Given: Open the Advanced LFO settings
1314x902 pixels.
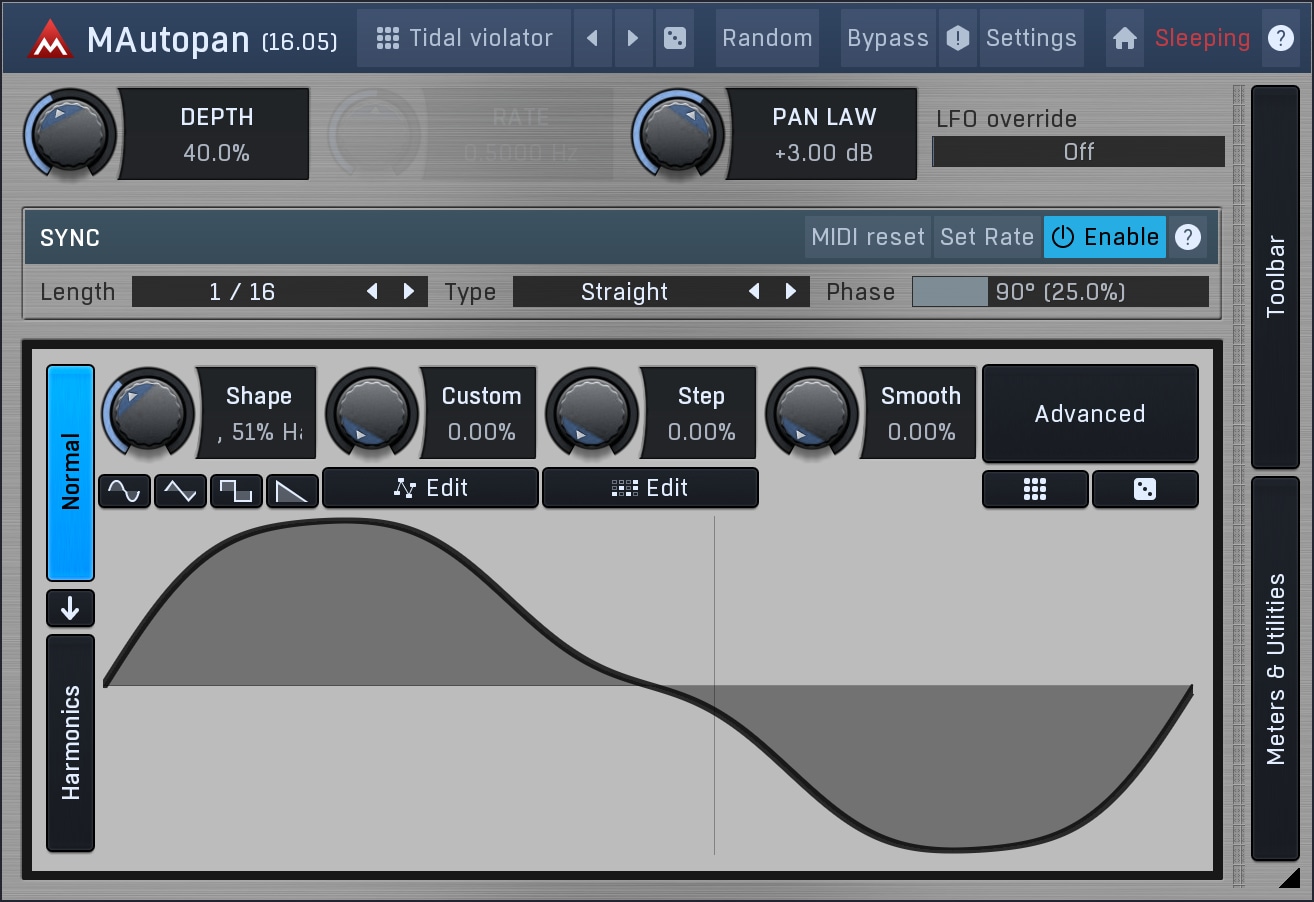Looking at the screenshot, I should click(x=1090, y=413).
